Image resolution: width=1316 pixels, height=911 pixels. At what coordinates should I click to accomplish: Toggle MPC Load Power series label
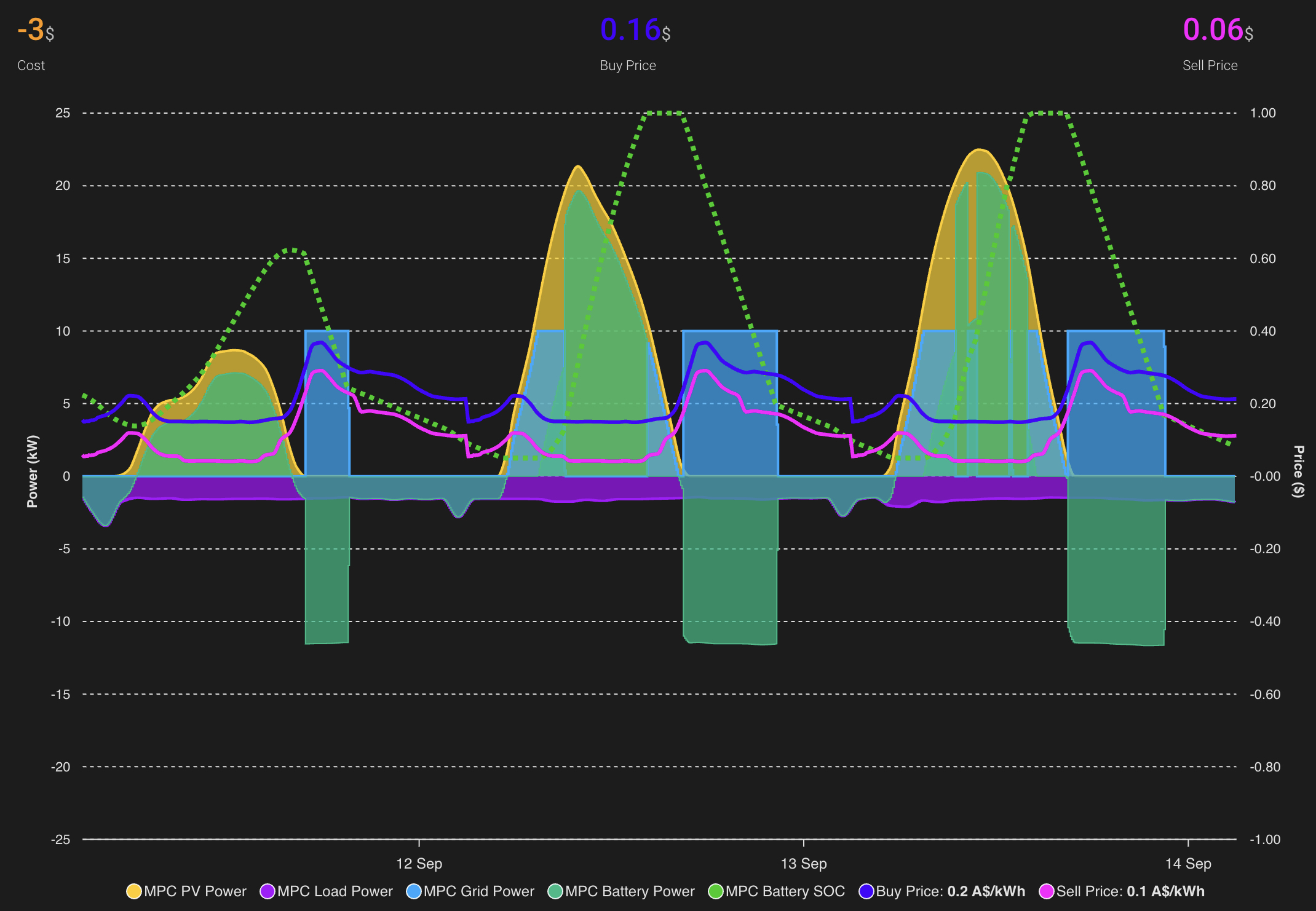[335, 891]
